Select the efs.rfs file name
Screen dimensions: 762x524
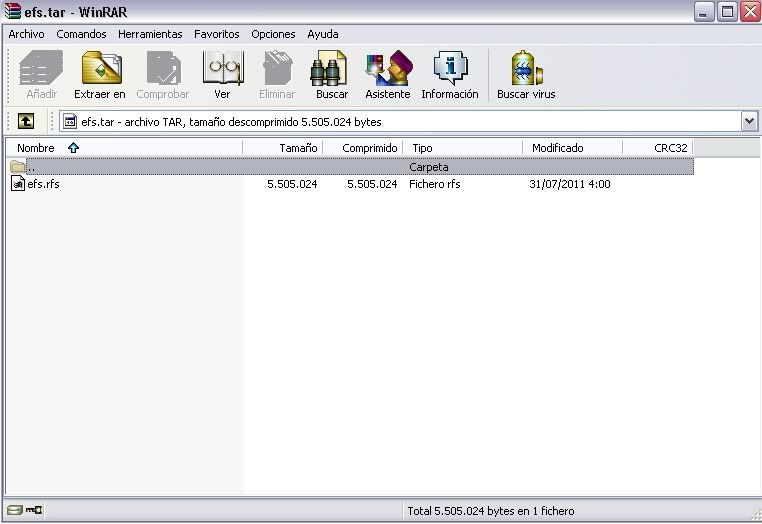43,184
